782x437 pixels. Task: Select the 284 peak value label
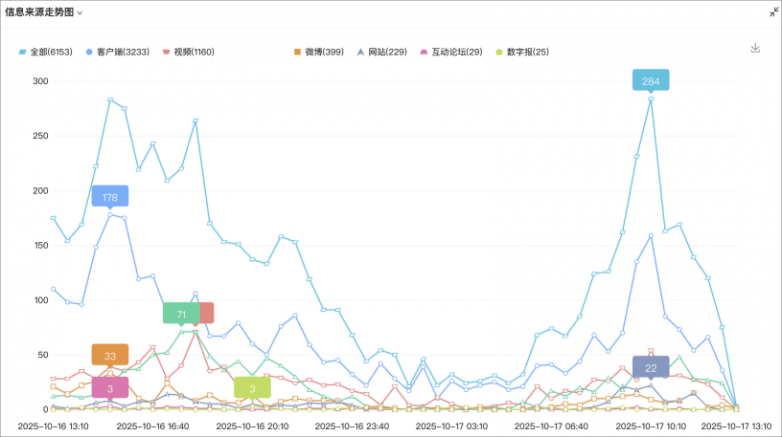pos(650,80)
